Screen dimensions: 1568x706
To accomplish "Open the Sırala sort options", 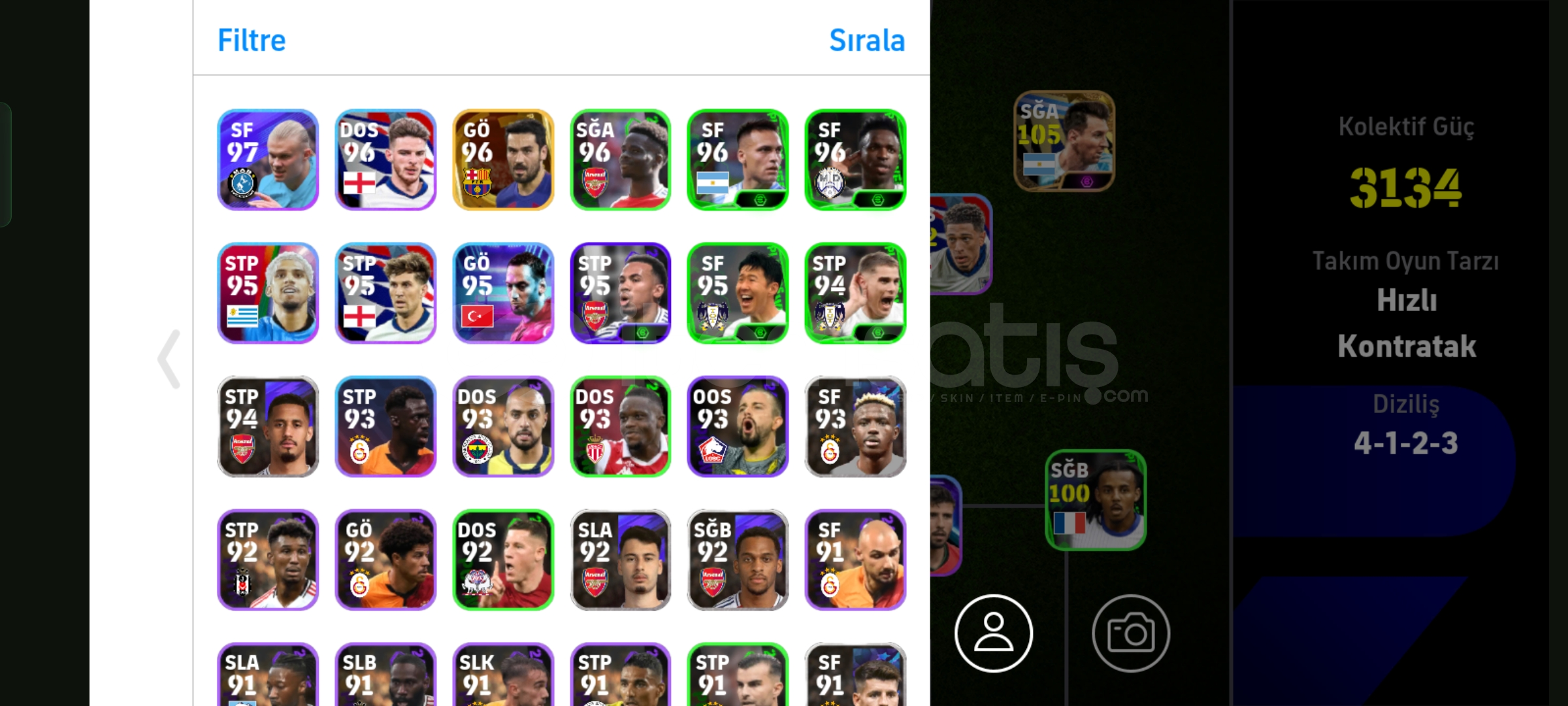I will (867, 41).
